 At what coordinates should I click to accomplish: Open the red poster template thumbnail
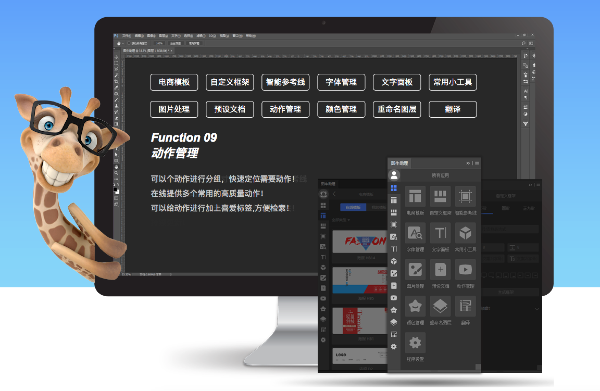(360, 321)
